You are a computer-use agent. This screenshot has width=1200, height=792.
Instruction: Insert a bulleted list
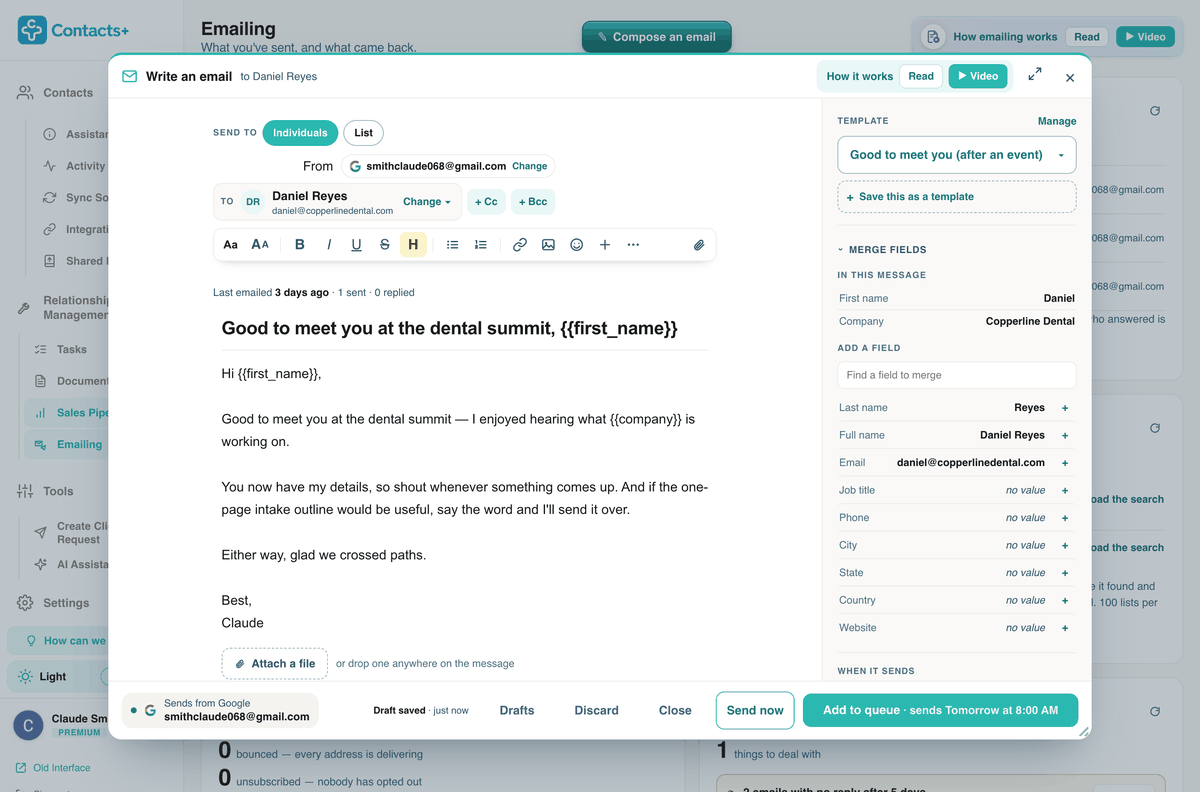(x=452, y=245)
